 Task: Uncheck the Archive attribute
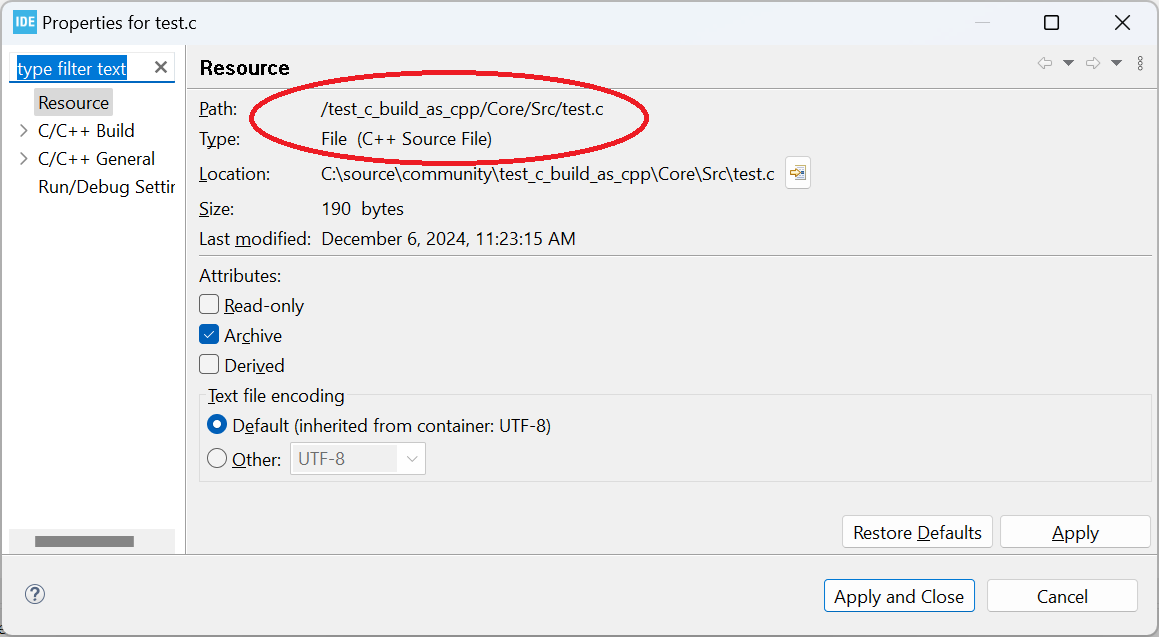[209, 334]
